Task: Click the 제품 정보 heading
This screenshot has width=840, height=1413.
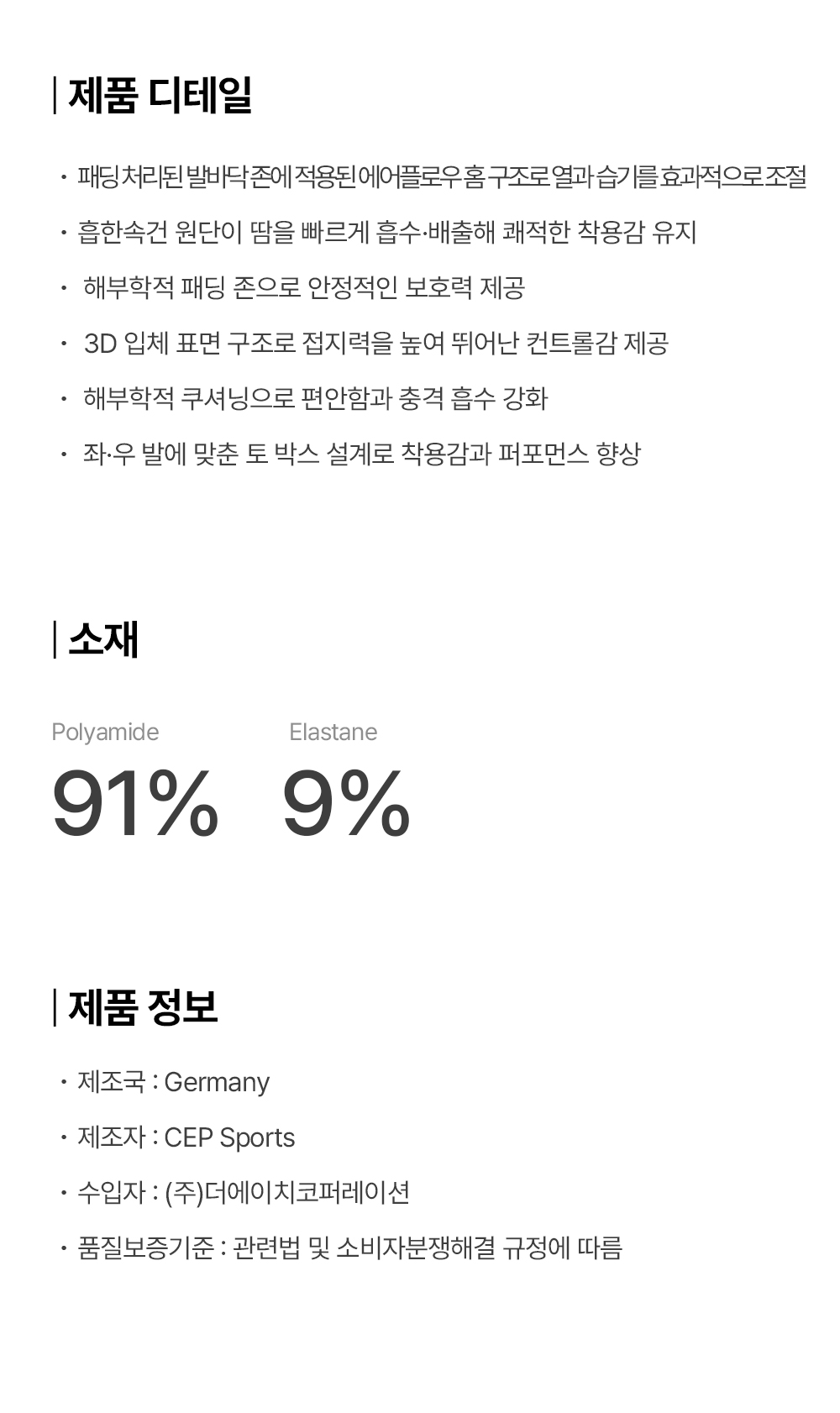Action: coord(143,1006)
